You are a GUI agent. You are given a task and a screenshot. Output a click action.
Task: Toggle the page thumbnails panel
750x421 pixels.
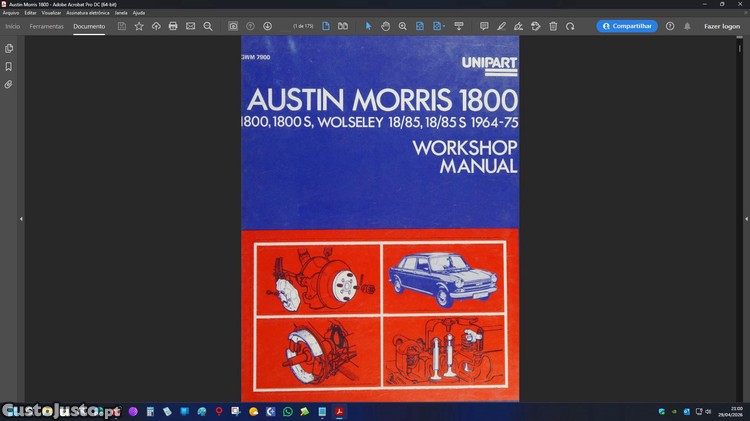pyautogui.click(x=9, y=48)
